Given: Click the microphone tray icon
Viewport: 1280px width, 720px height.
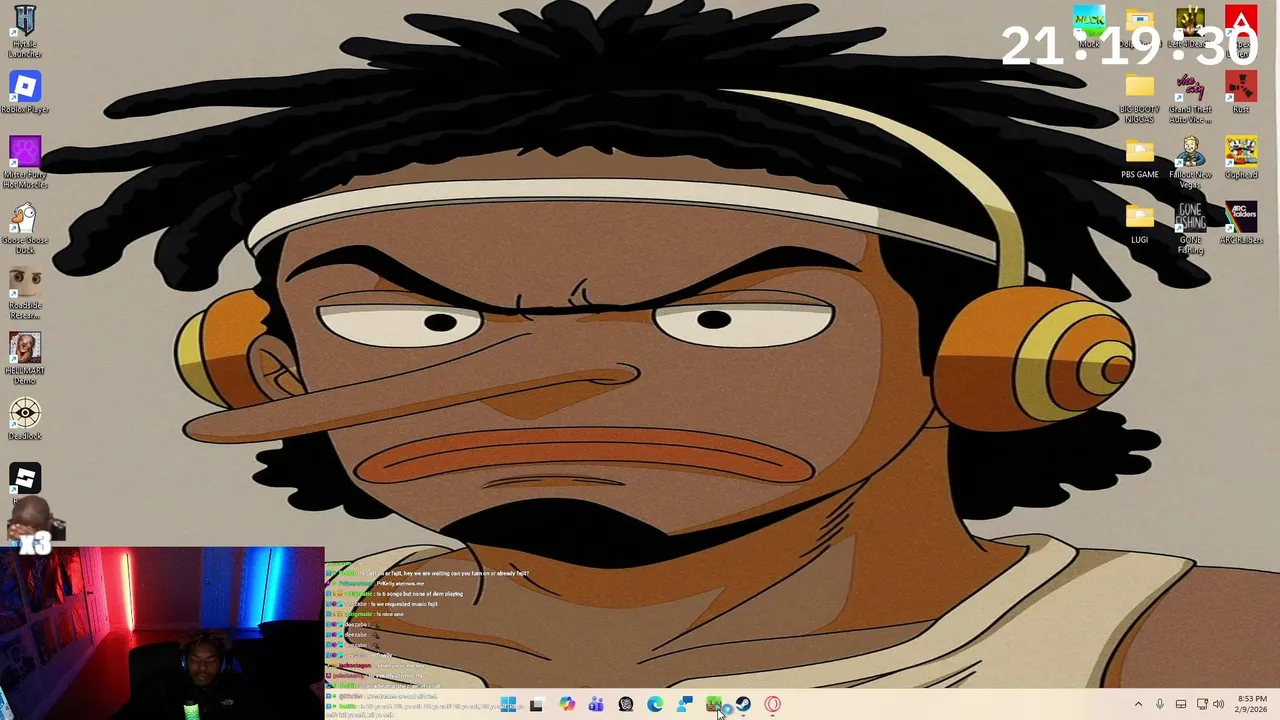Looking at the screenshot, I should pos(1160,705).
